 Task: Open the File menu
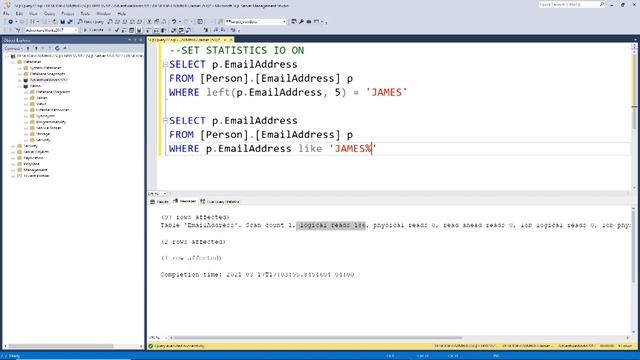click(6, 13)
